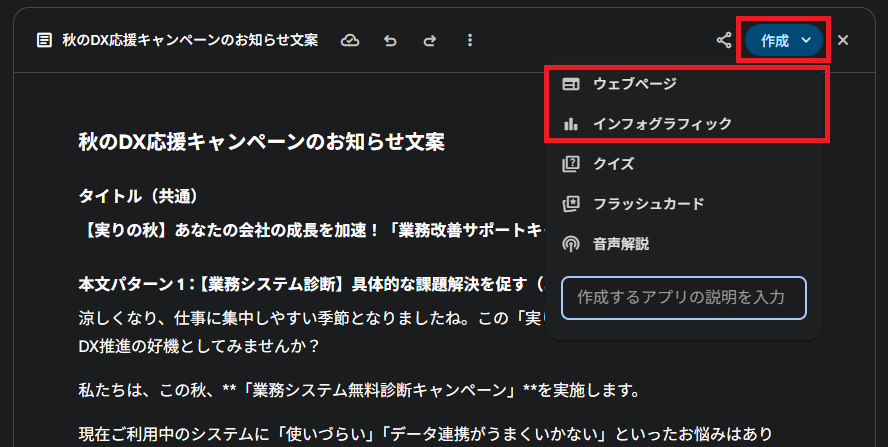Screen dimensions: 888x447
Task: Open the three-dot more options menu
Action: pyautogui.click(x=470, y=41)
